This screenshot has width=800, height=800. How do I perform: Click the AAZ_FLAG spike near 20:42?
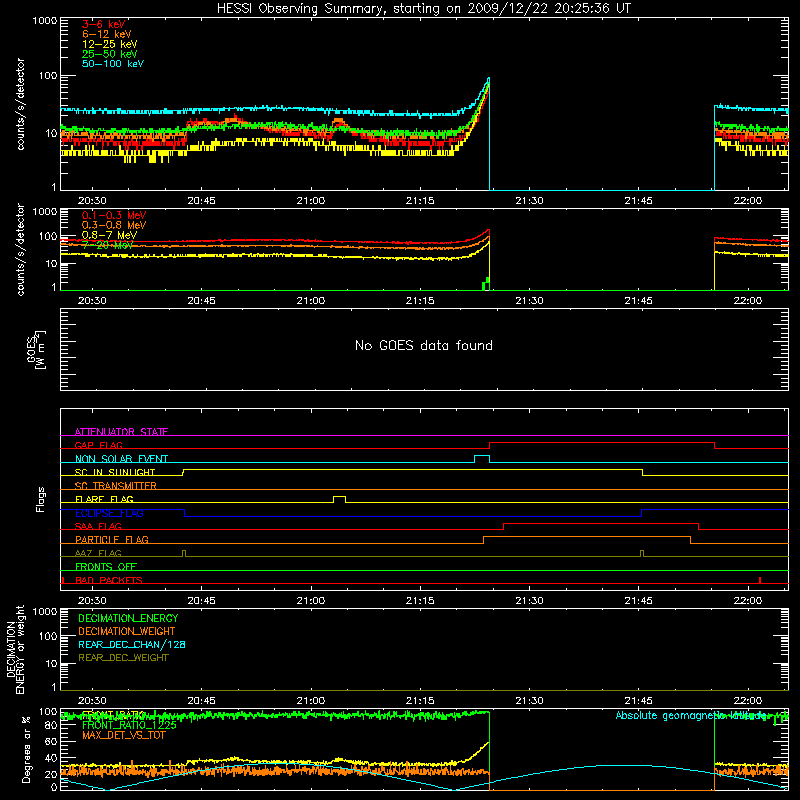(184, 554)
